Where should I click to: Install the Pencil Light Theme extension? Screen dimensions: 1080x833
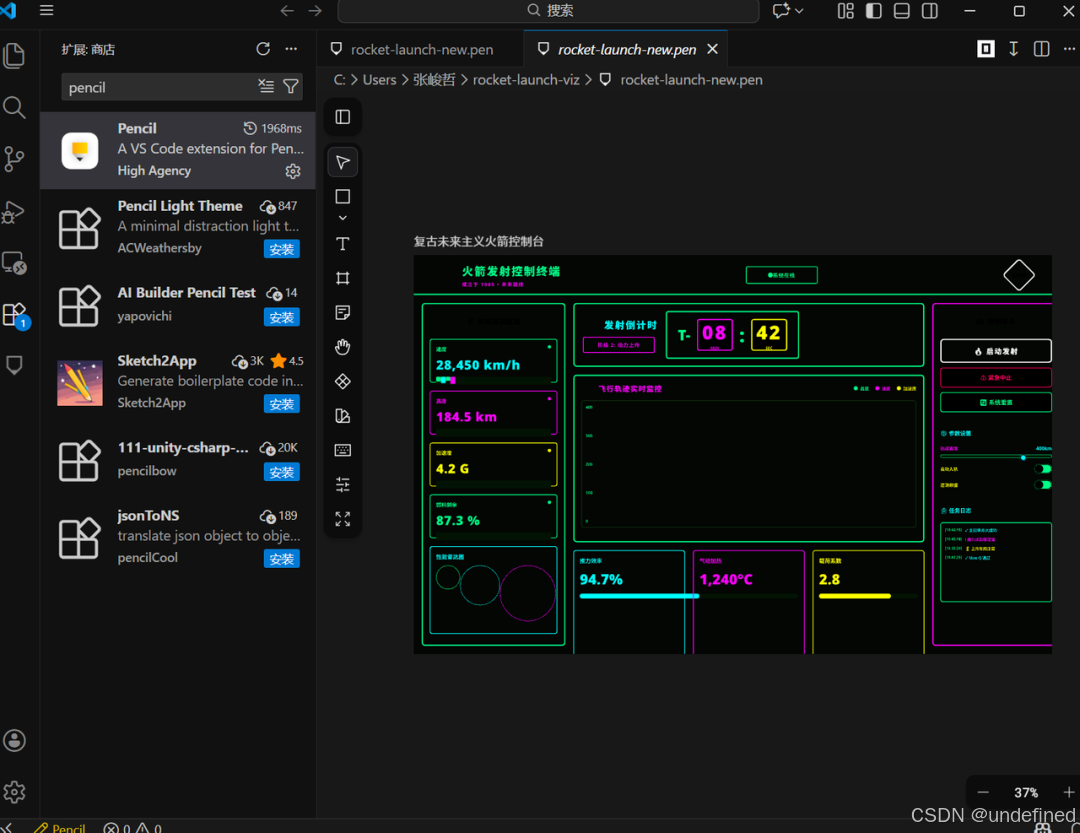282,249
